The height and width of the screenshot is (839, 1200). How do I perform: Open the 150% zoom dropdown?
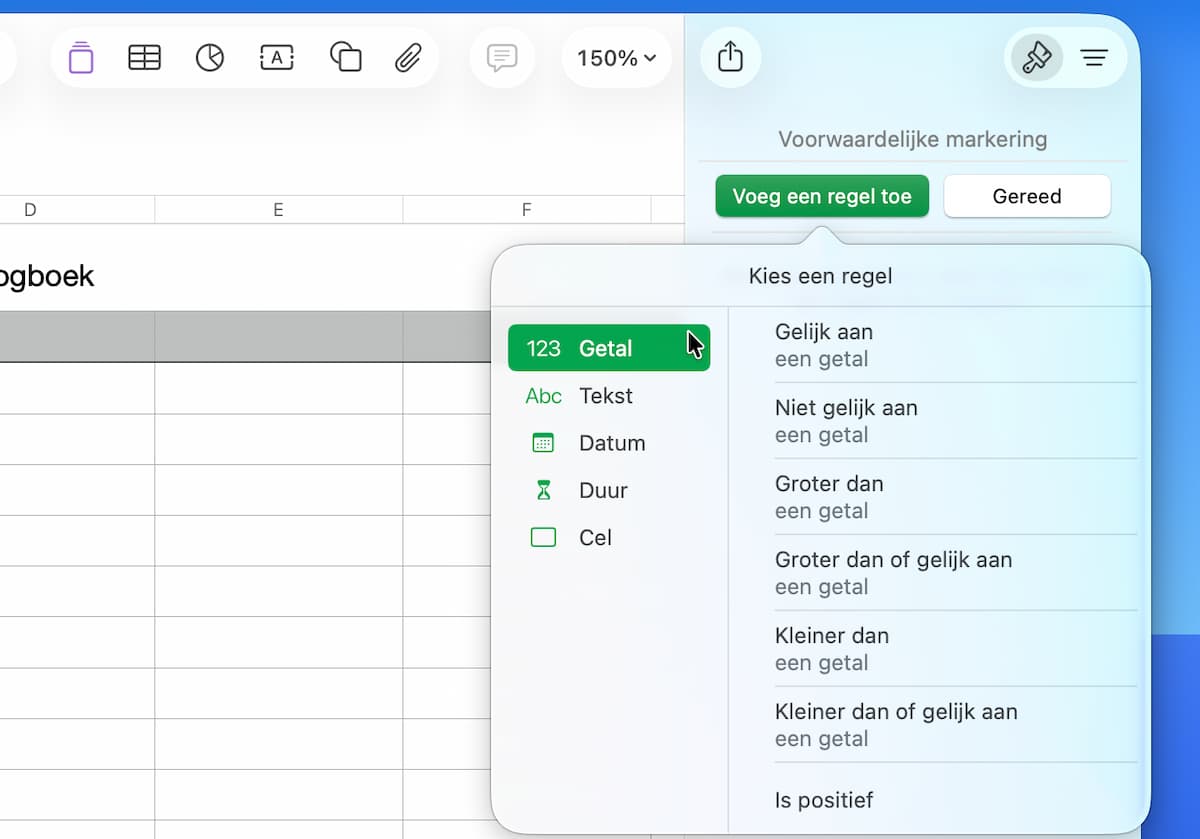pos(616,58)
